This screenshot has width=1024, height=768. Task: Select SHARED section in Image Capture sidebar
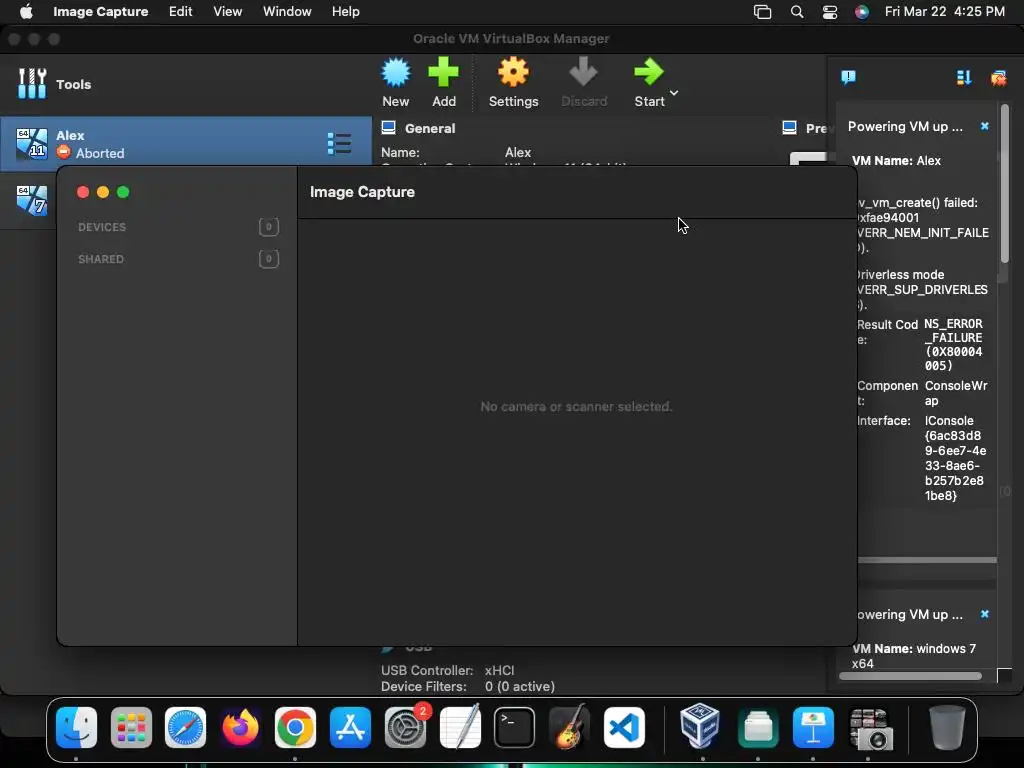tap(101, 259)
